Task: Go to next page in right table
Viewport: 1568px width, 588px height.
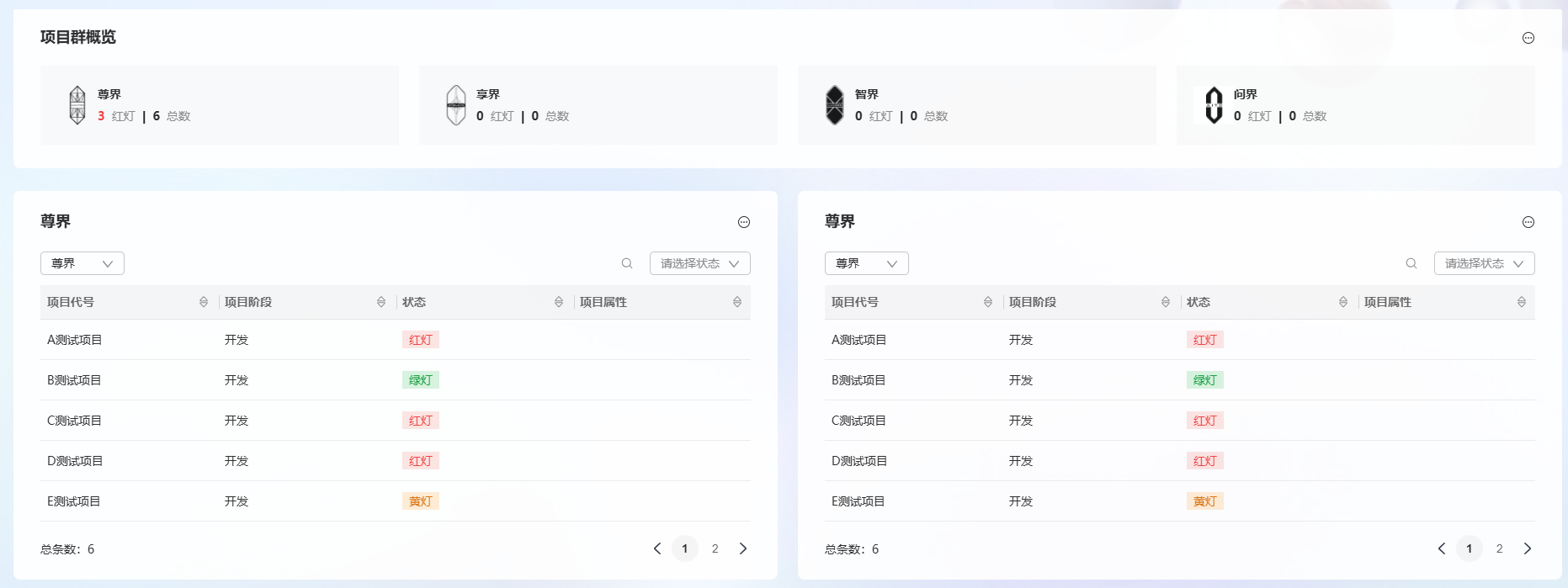Action: click(1528, 548)
